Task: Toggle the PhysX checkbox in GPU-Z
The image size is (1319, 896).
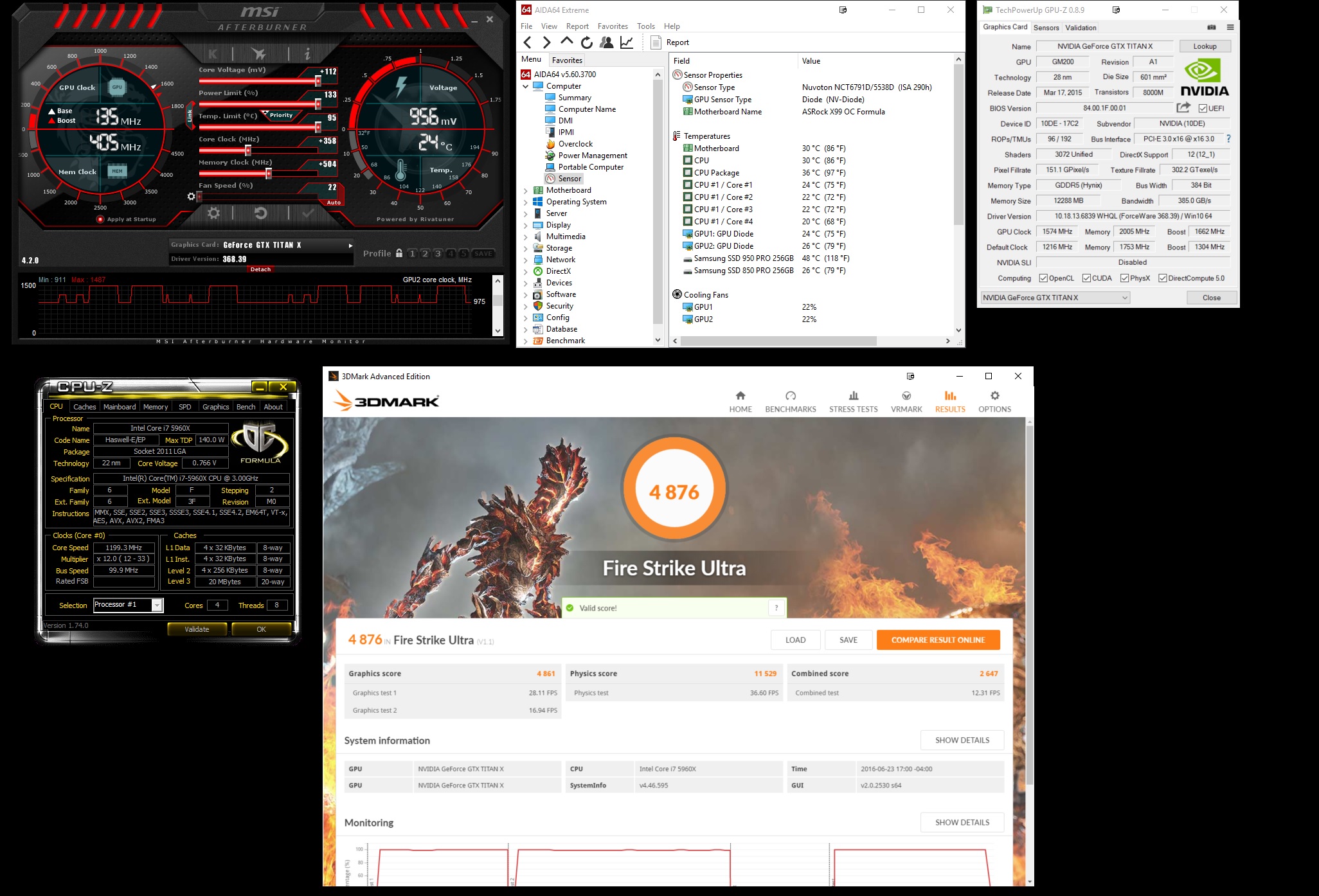Action: [x=1124, y=278]
